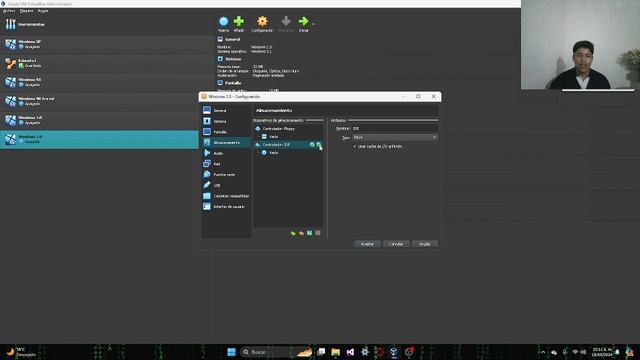Click the Pantalla section header in details pane
Image resolution: width=640 pixels, height=360 pixels.
pyautogui.click(x=233, y=83)
